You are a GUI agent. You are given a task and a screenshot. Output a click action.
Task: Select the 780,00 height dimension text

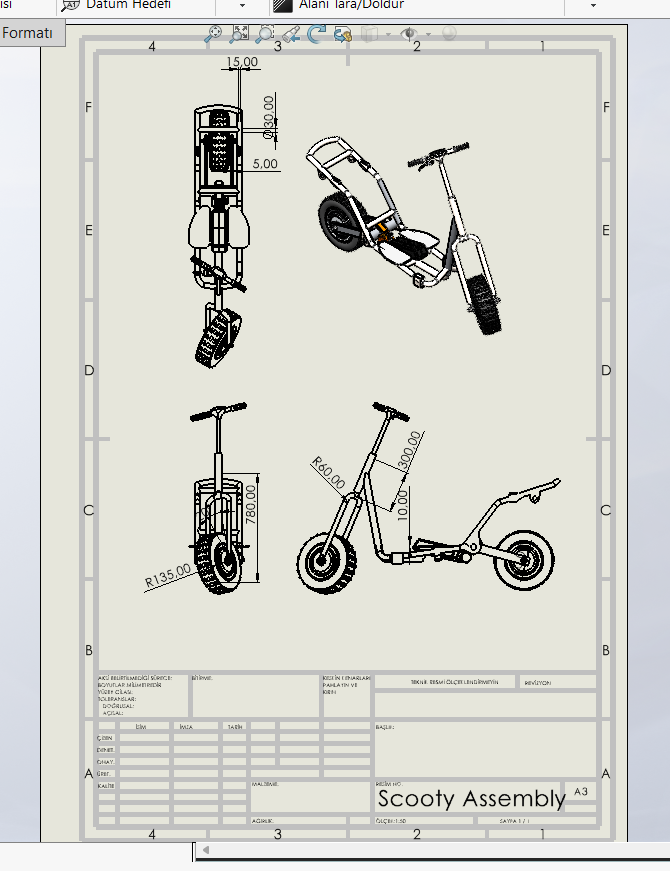pos(251,504)
